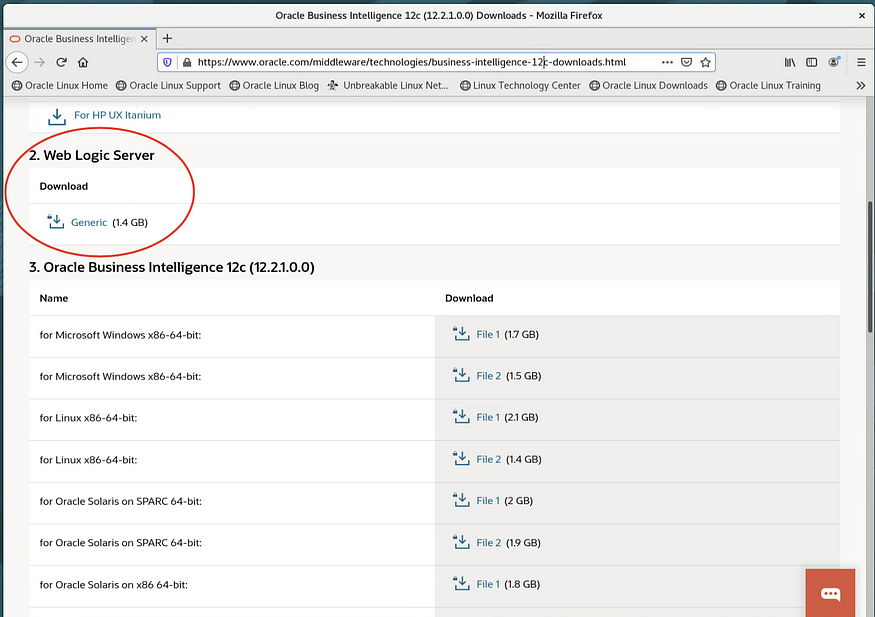Screen dimensions: 875x617
Task: Toggle the sidebar view
Action: pyautogui.click(x=811, y=62)
